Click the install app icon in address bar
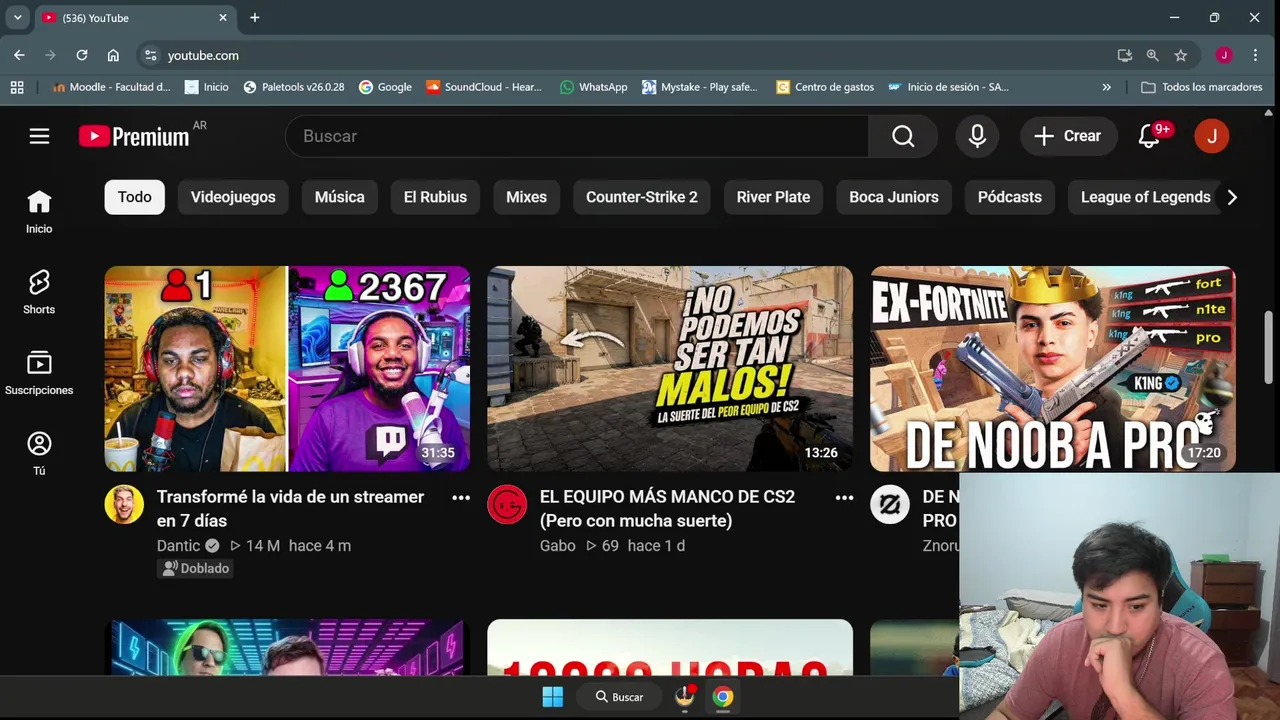Image resolution: width=1280 pixels, height=720 pixels. 1125,55
